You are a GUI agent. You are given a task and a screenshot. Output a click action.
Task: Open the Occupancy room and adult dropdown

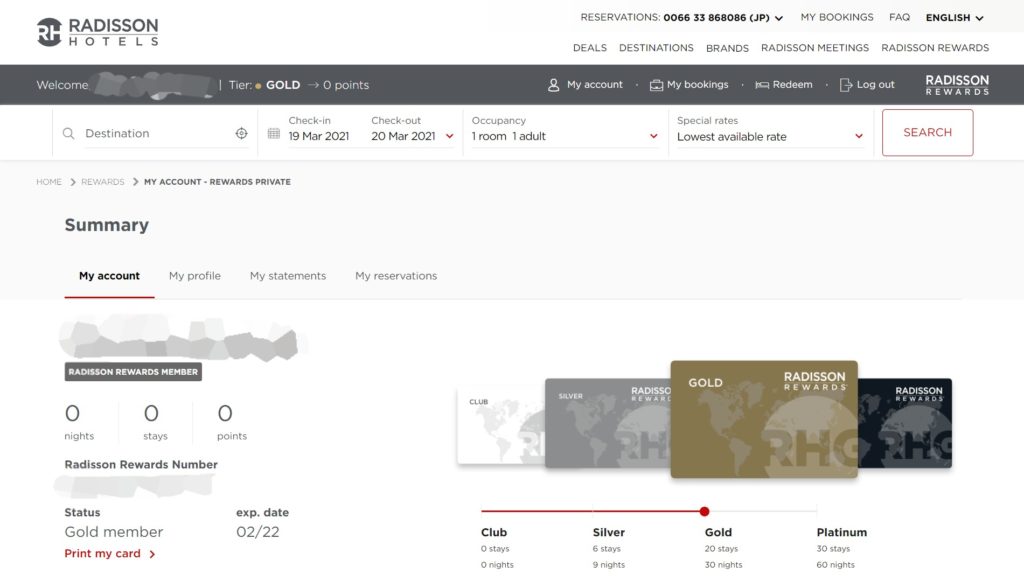pyautogui.click(x=565, y=136)
